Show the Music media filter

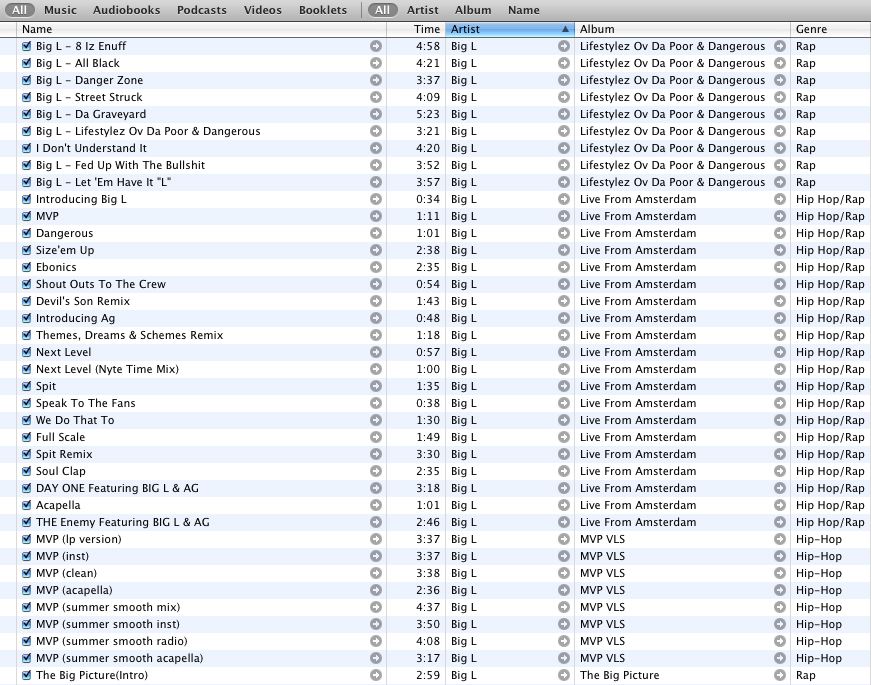[x=60, y=10]
